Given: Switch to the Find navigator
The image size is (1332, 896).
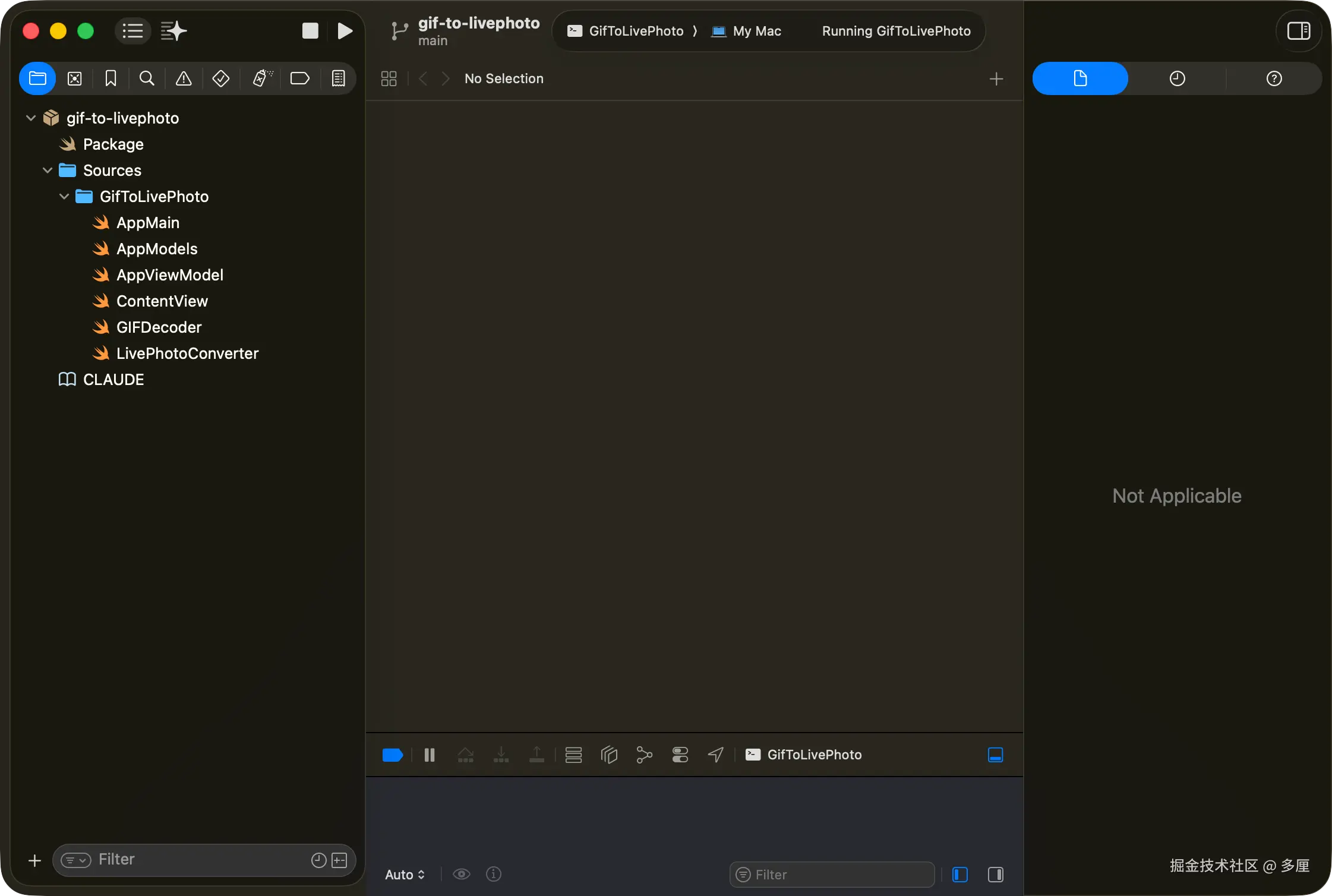Looking at the screenshot, I should [x=147, y=78].
